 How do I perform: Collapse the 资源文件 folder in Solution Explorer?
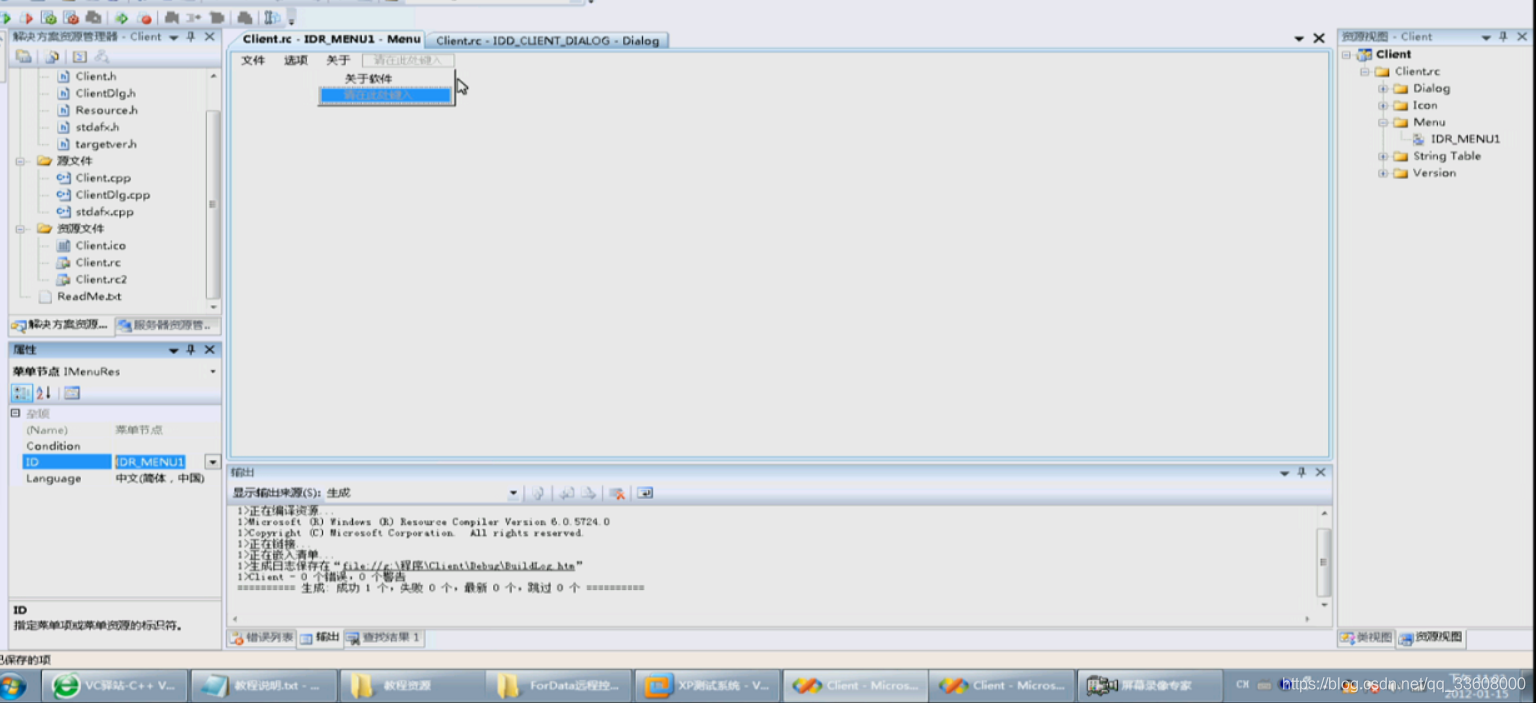click(20, 229)
